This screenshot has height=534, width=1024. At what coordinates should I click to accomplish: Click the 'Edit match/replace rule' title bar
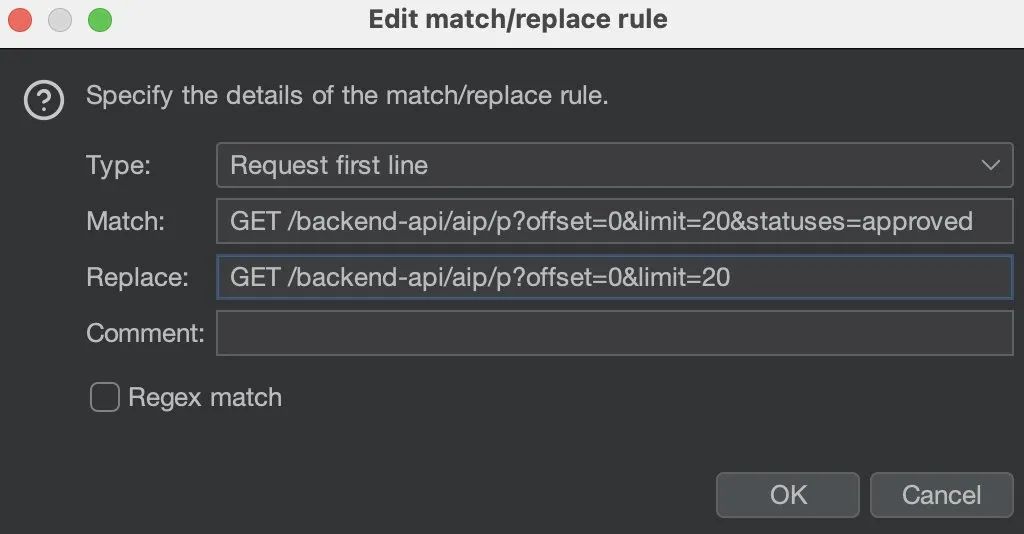517,19
